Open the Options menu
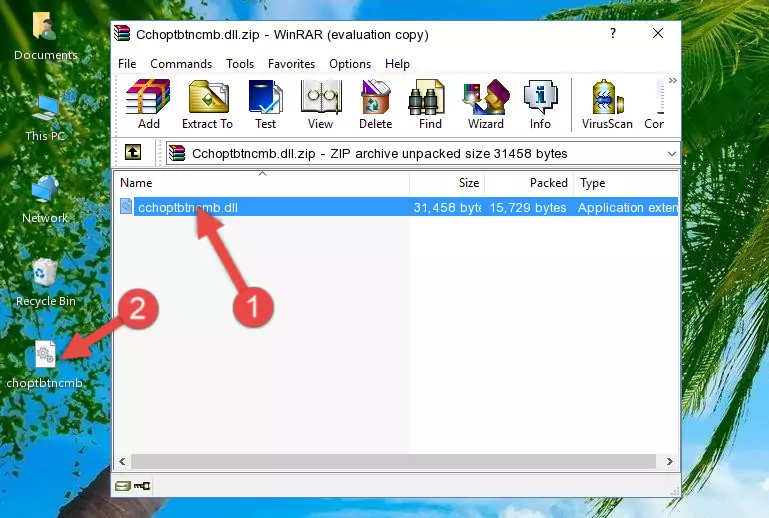Viewport: 769px width, 518px height. tap(350, 64)
